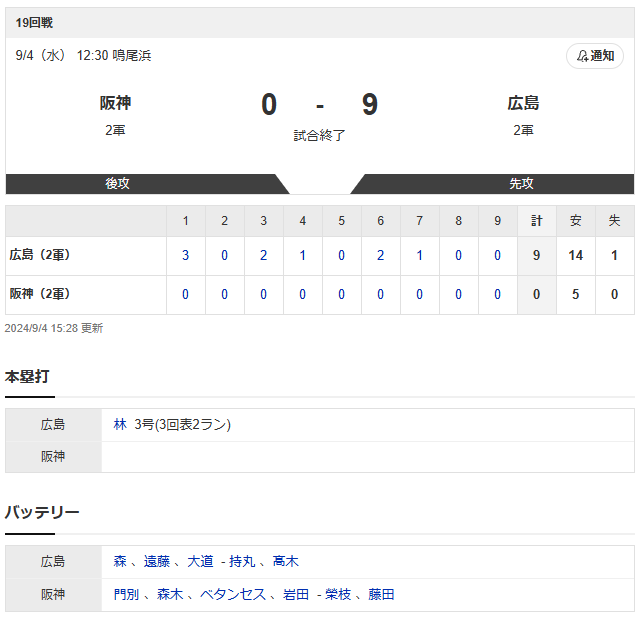
Task: Click the バッテリー section heading
Action: [x=42, y=512]
